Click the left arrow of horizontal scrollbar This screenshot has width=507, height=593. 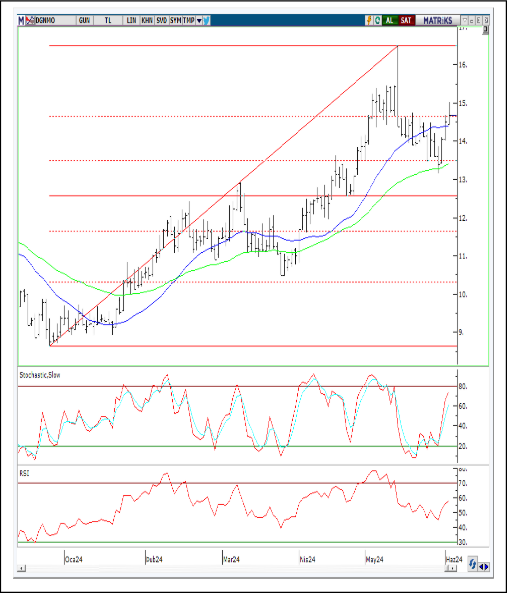22,568
